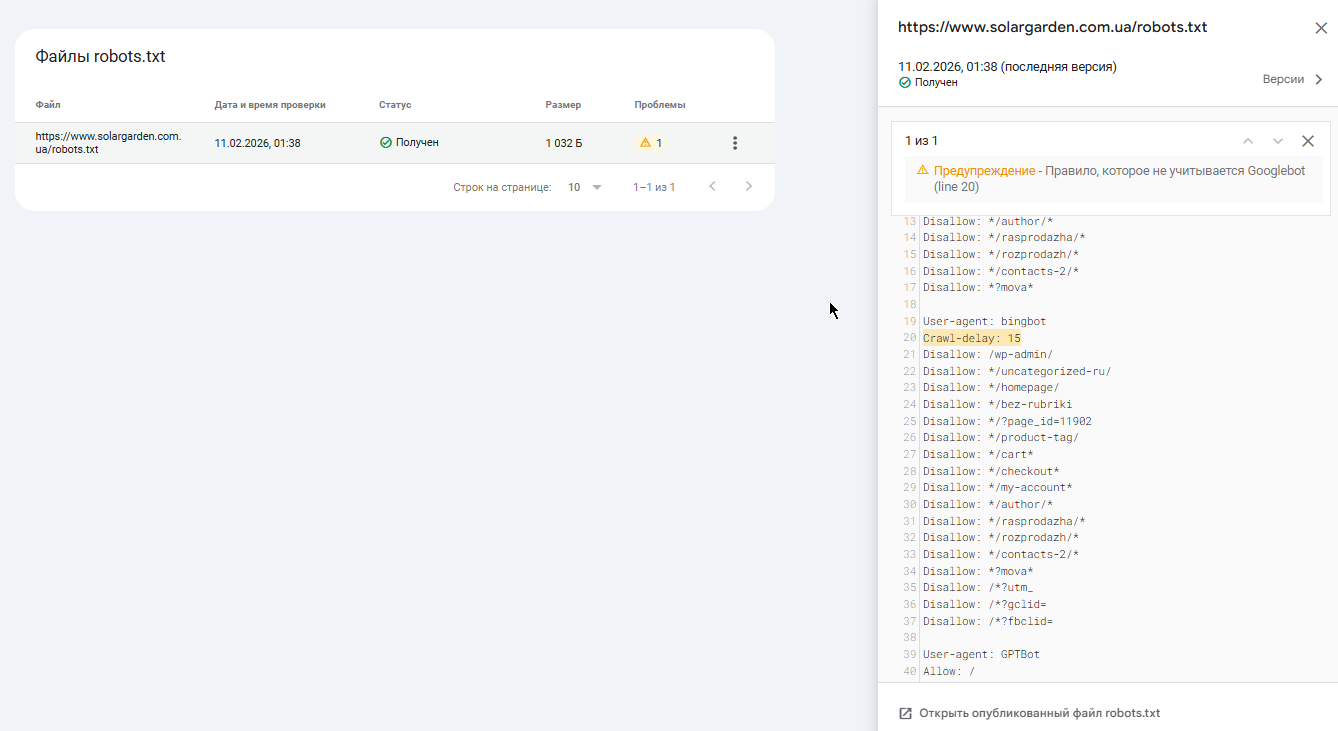
Task: Click the next page arrow in pagination
Action: [748, 186]
